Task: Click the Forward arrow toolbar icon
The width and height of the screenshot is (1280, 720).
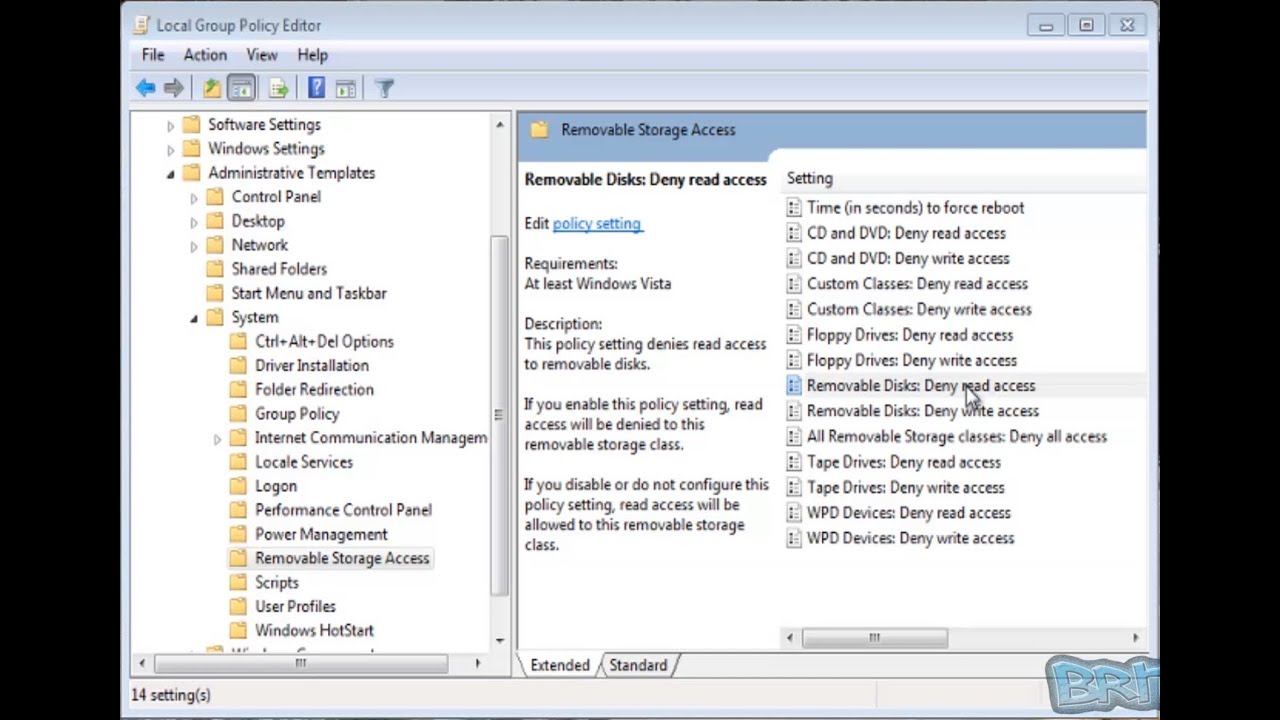Action: 174,89
